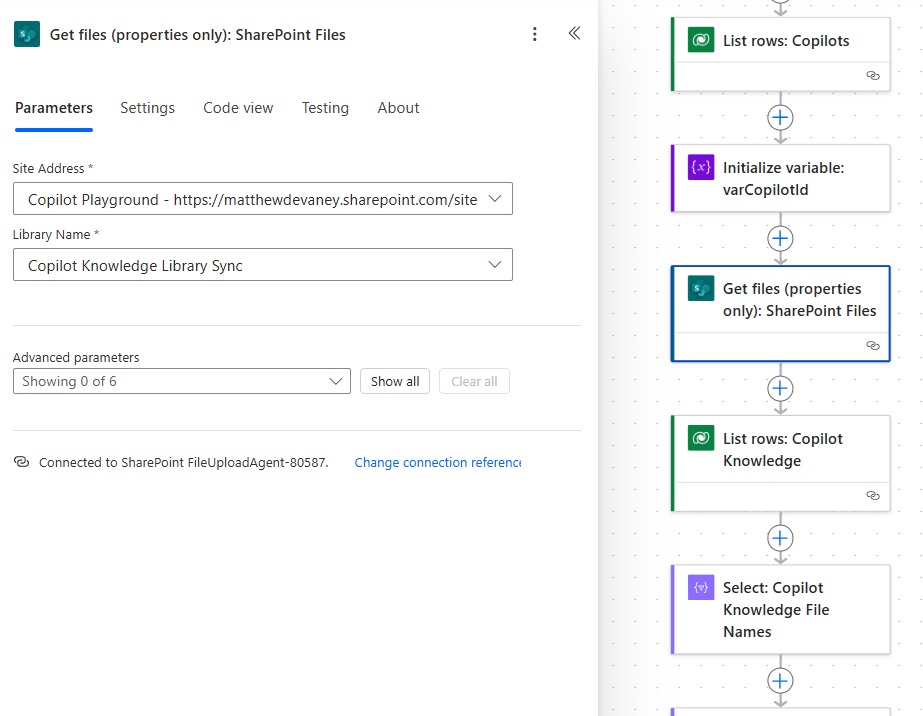This screenshot has height=716, width=923.
Task: Click the connection link icon on List rows: Copilots
Action: pos(873,75)
